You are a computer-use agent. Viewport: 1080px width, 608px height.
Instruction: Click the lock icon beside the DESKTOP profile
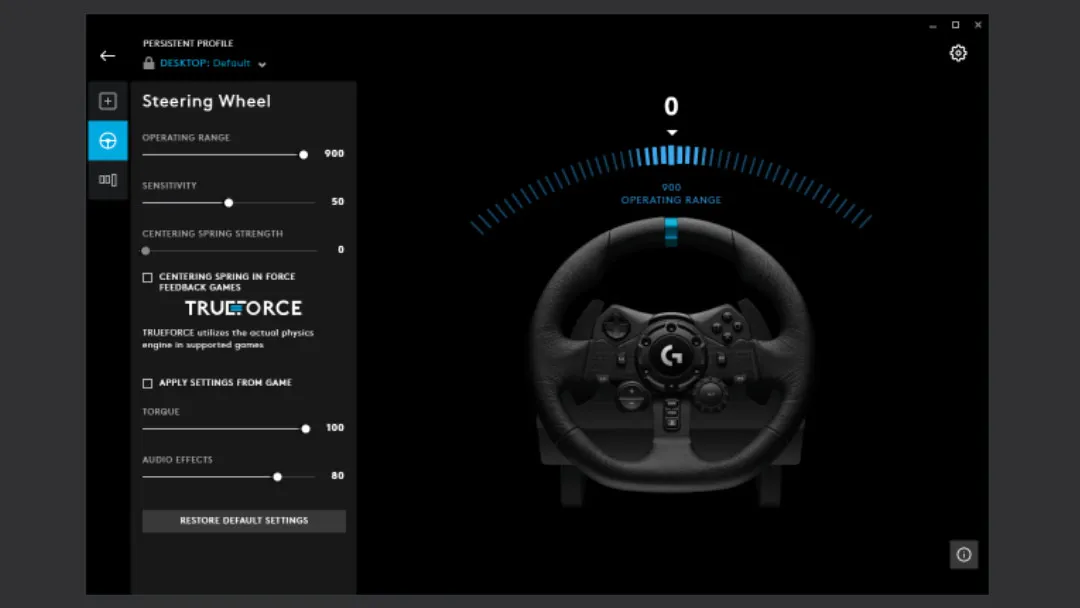coord(147,62)
